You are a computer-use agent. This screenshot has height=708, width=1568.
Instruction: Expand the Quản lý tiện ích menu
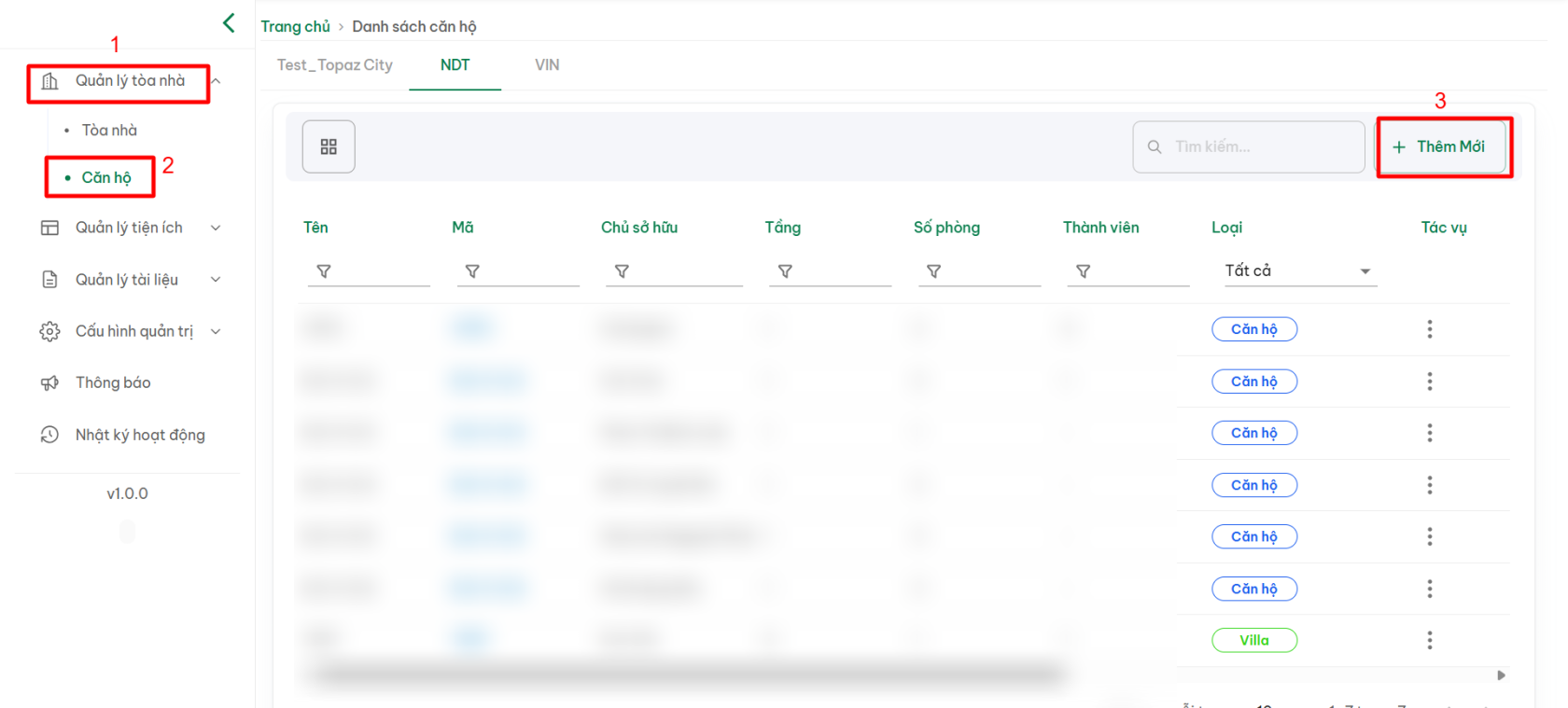(129, 228)
